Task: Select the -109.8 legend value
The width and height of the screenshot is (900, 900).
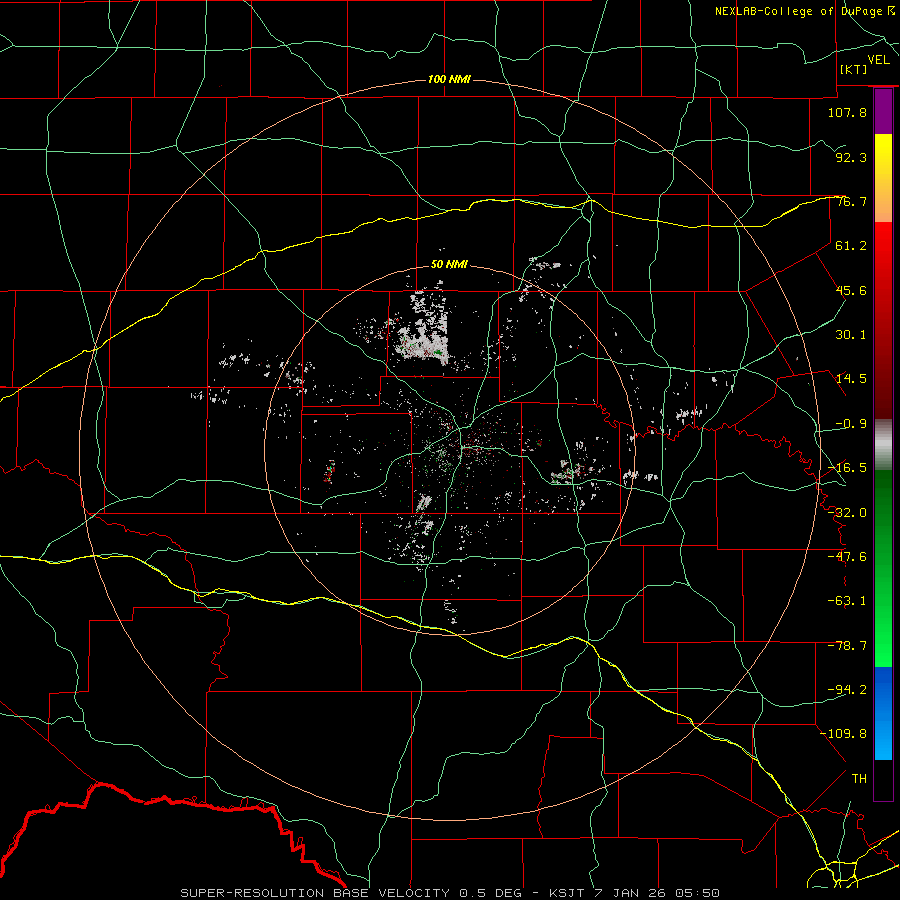Action: coord(844,734)
